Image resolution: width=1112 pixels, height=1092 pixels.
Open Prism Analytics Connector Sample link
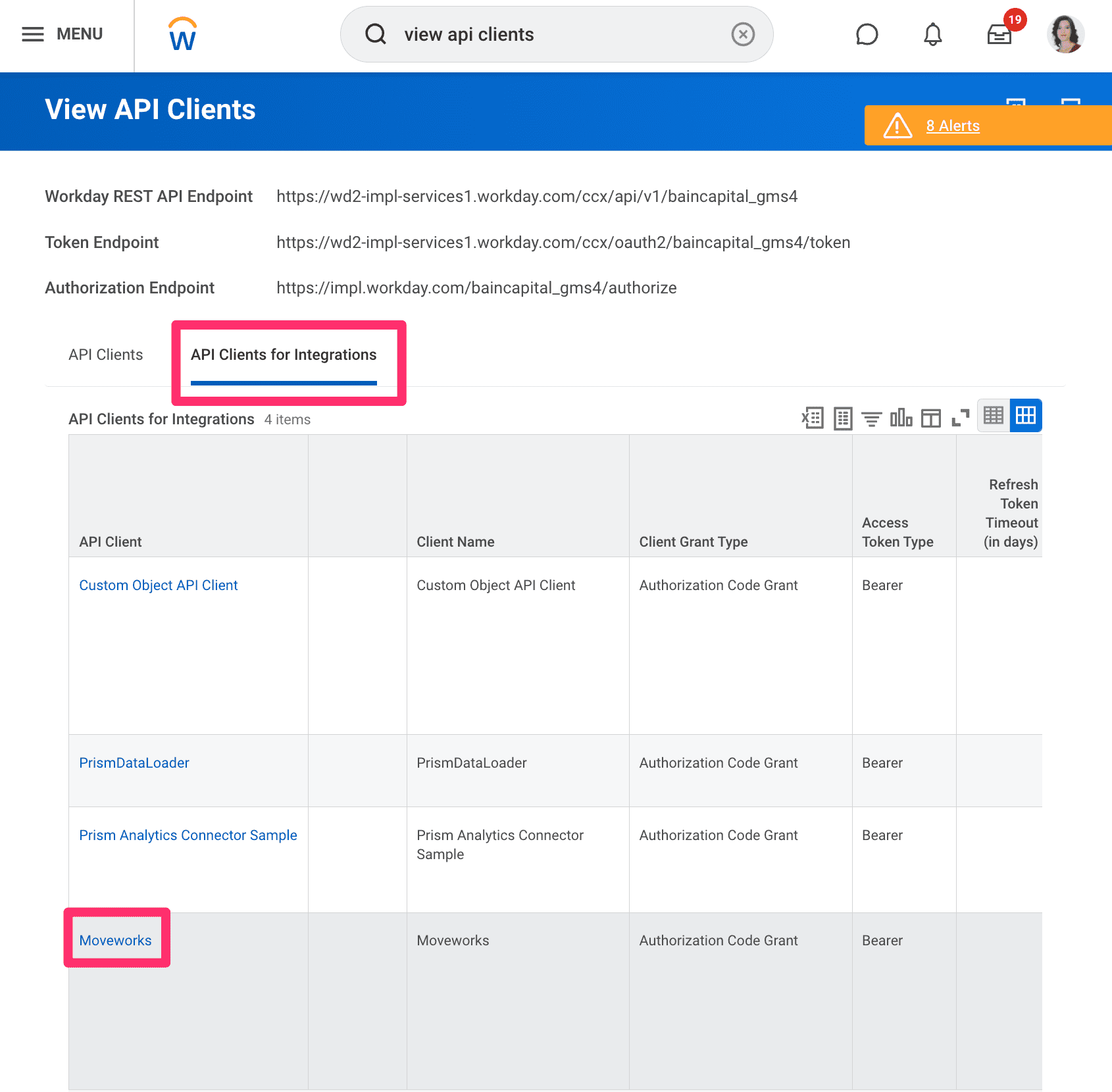pyautogui.click(x=188, y=835)
